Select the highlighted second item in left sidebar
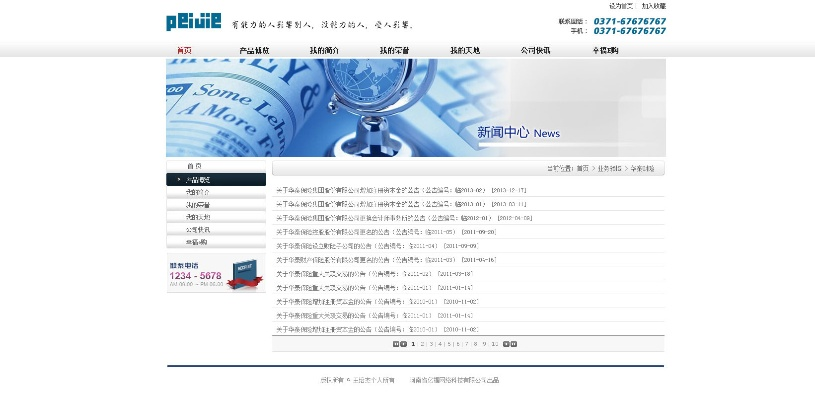 click(216, 179)
